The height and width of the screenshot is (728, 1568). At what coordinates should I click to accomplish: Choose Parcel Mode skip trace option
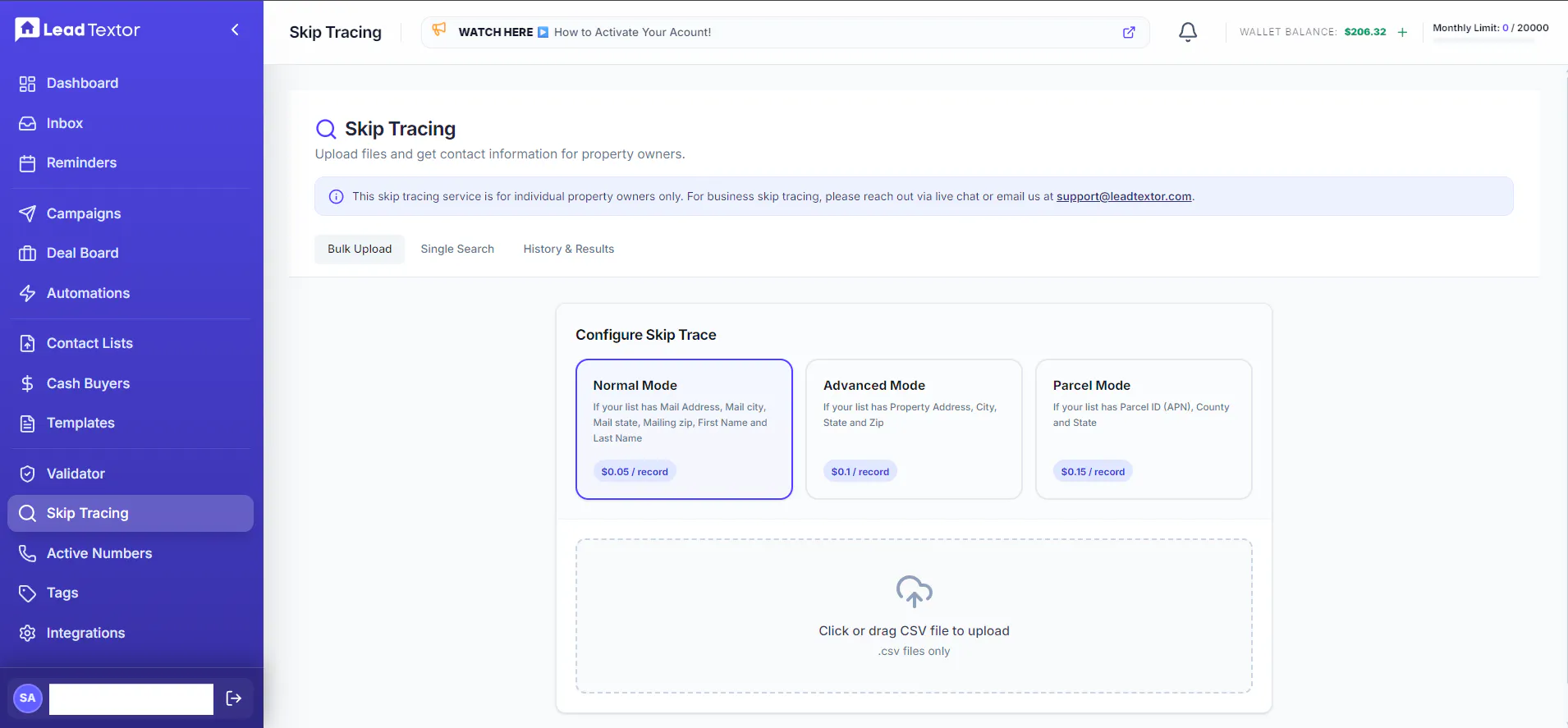(1144, 429)
